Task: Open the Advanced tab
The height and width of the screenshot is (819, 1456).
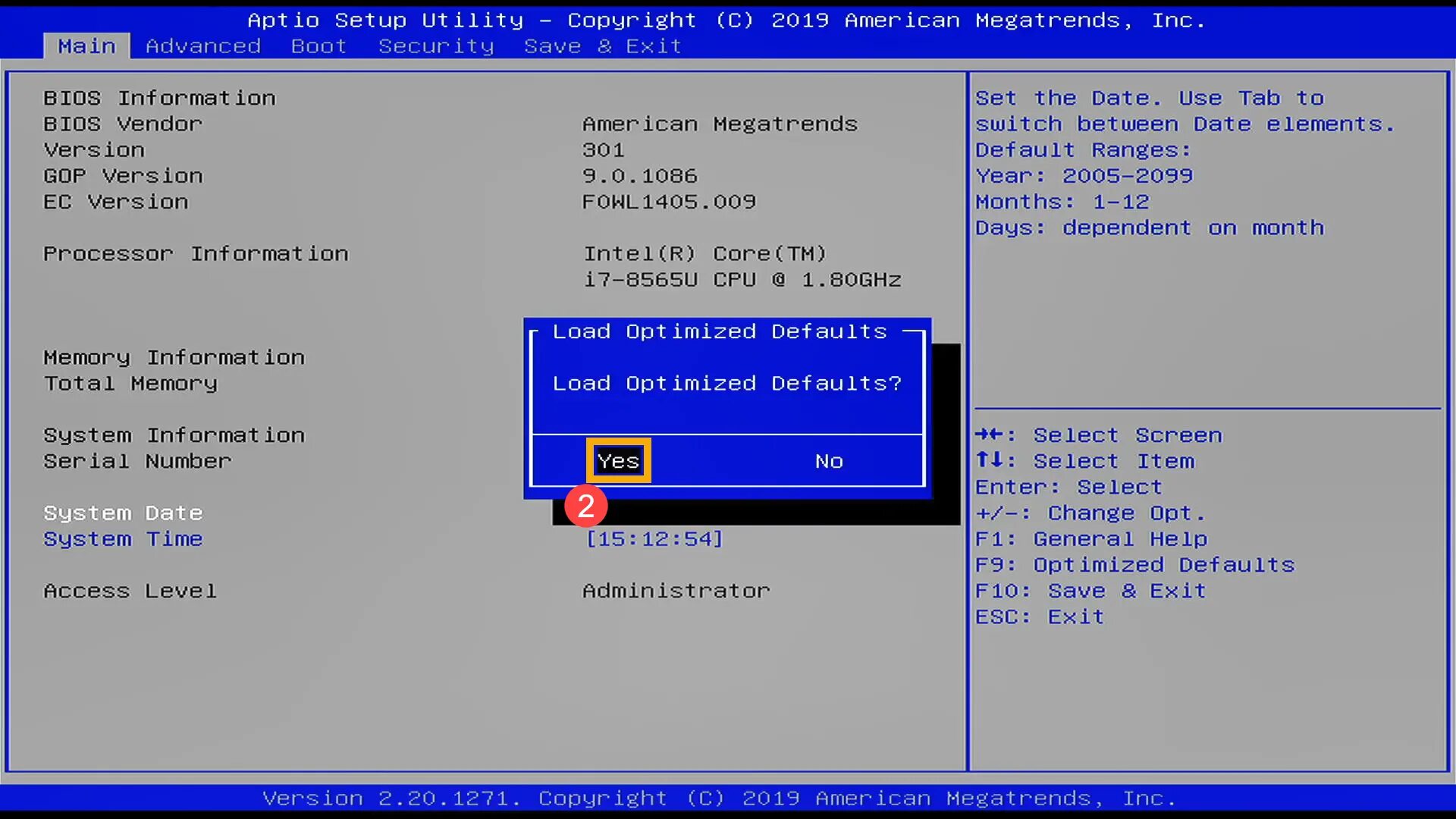Action: [x=203, y=46]
